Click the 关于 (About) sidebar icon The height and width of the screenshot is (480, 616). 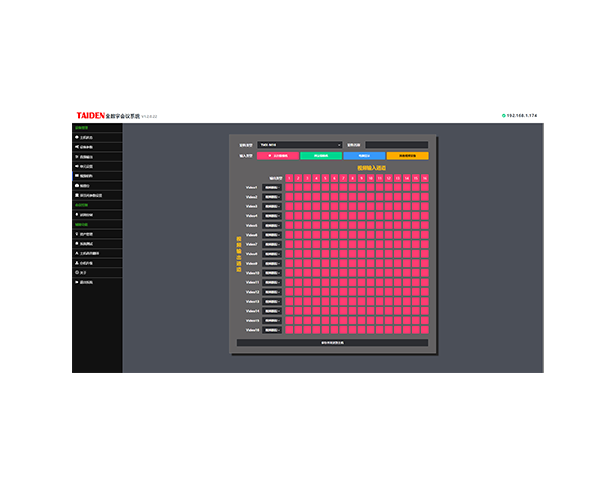(x=77, y=272)
